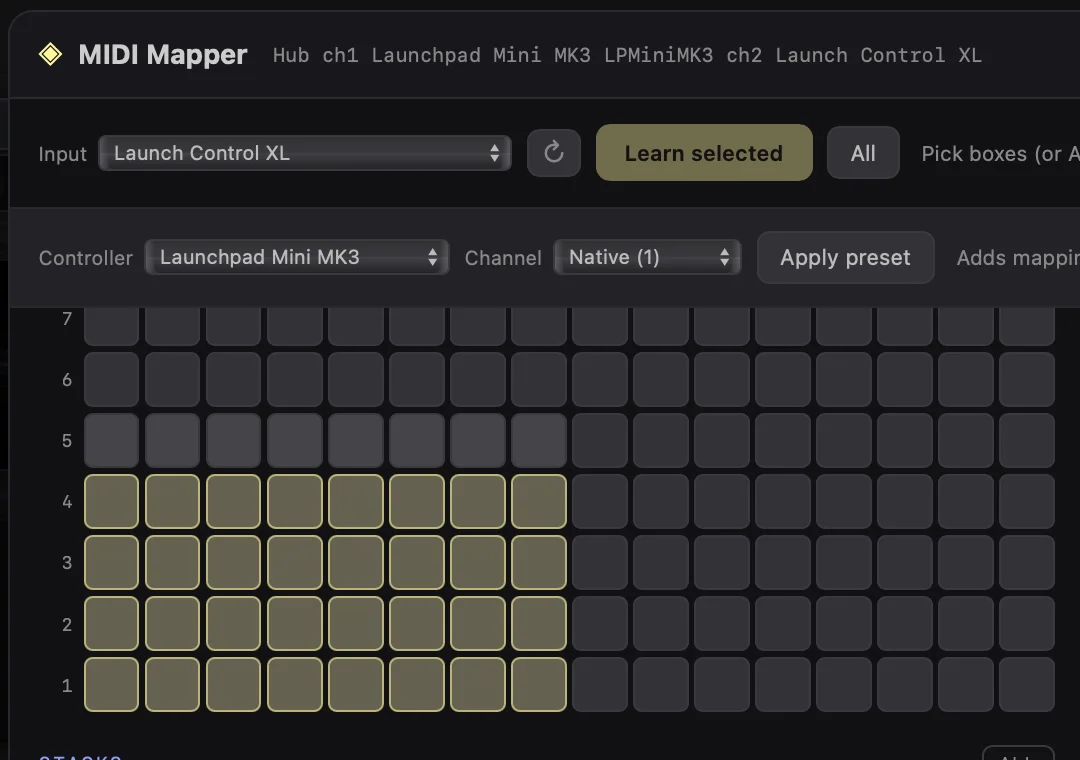Viewport: 1080px width, 760px height.
Task: Select the ninth pad in row 4
Action: click(600, 502)
